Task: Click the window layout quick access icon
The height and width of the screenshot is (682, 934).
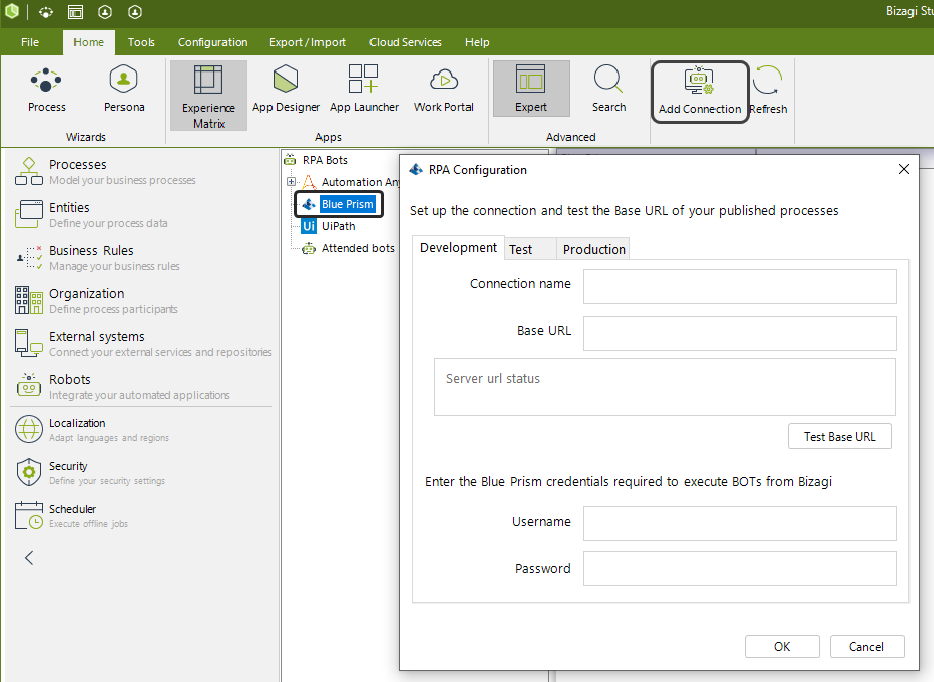Action: 76,12
